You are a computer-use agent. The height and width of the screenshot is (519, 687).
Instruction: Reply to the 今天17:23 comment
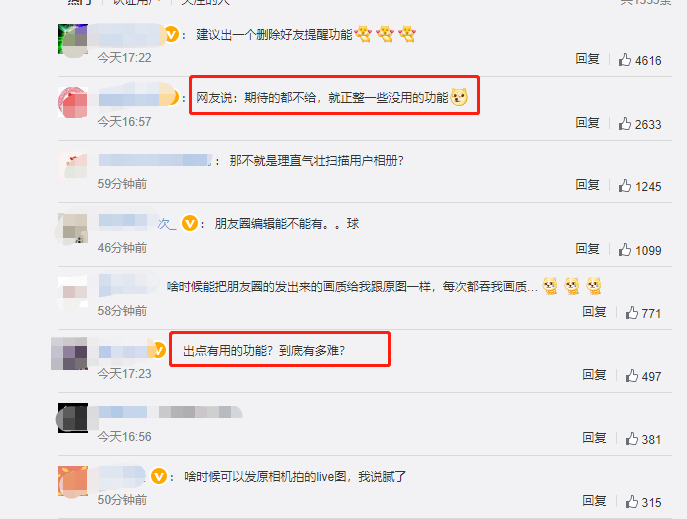pos(595,374)
